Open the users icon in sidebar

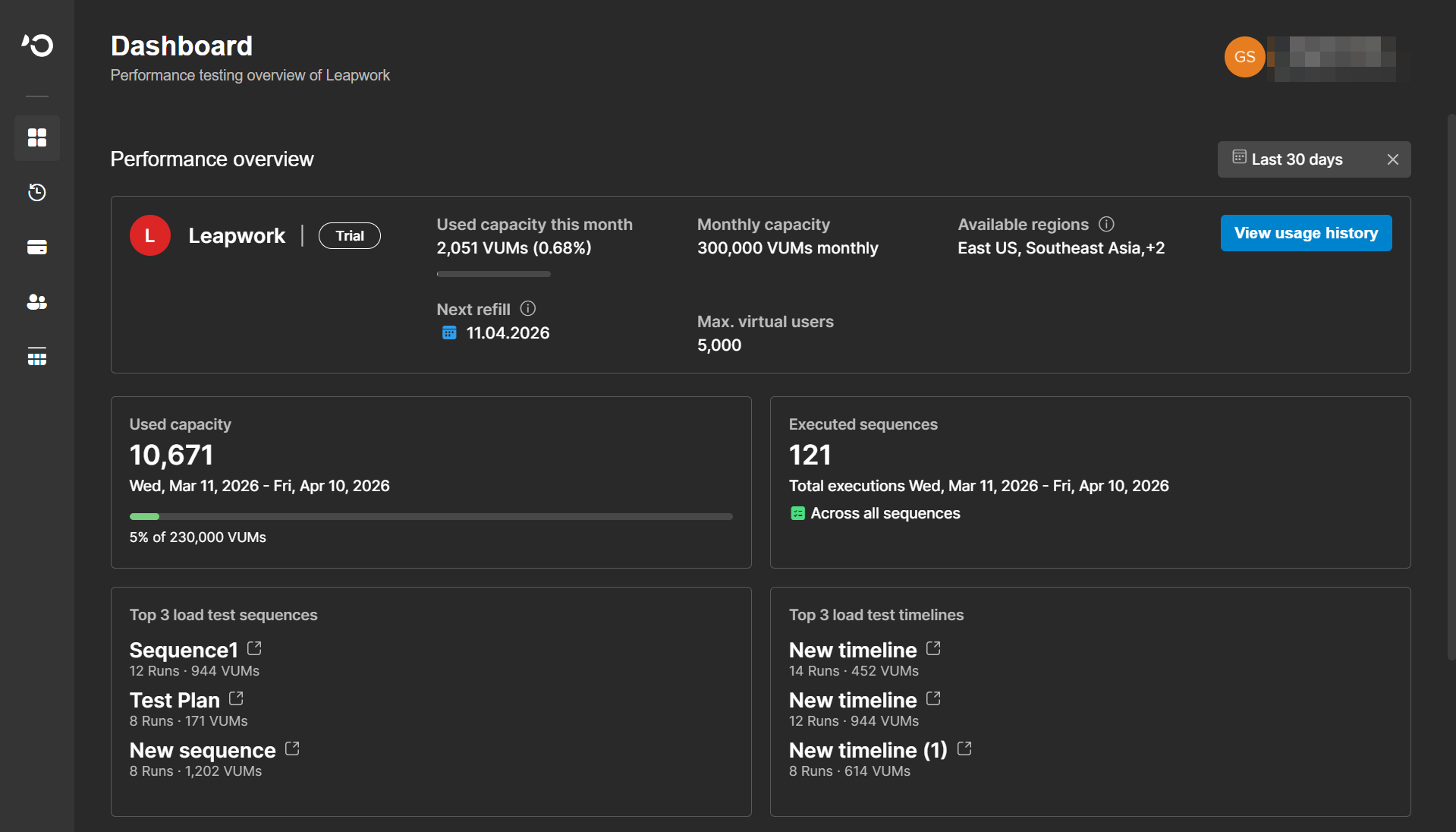tap(36, 302)
